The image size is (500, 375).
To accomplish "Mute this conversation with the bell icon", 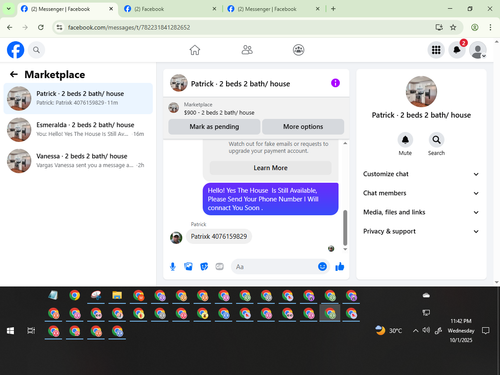I will (405, 140).
